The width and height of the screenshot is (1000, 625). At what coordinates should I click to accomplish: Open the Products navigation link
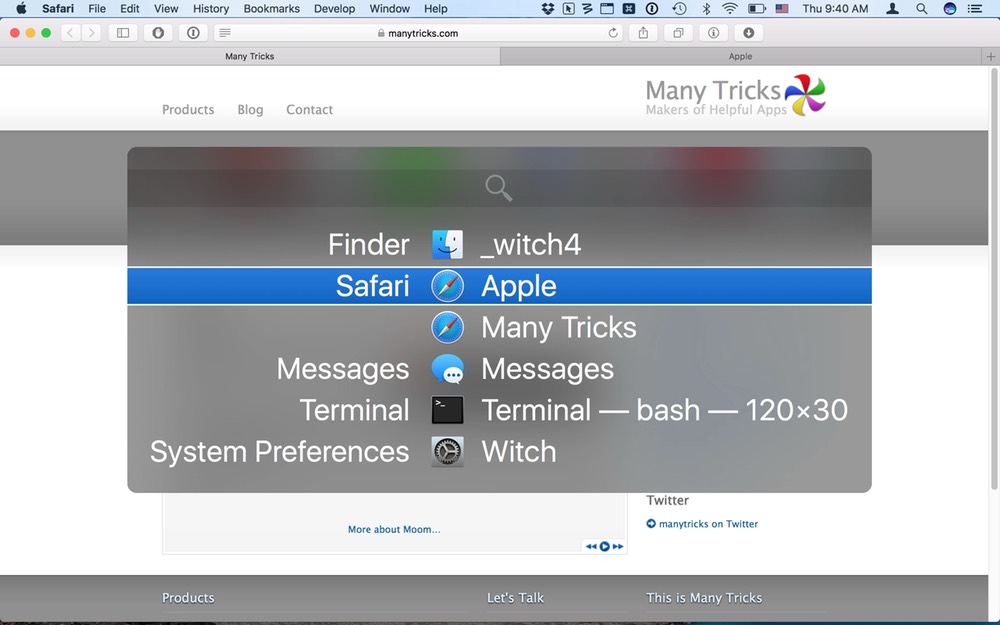[188, 110]
